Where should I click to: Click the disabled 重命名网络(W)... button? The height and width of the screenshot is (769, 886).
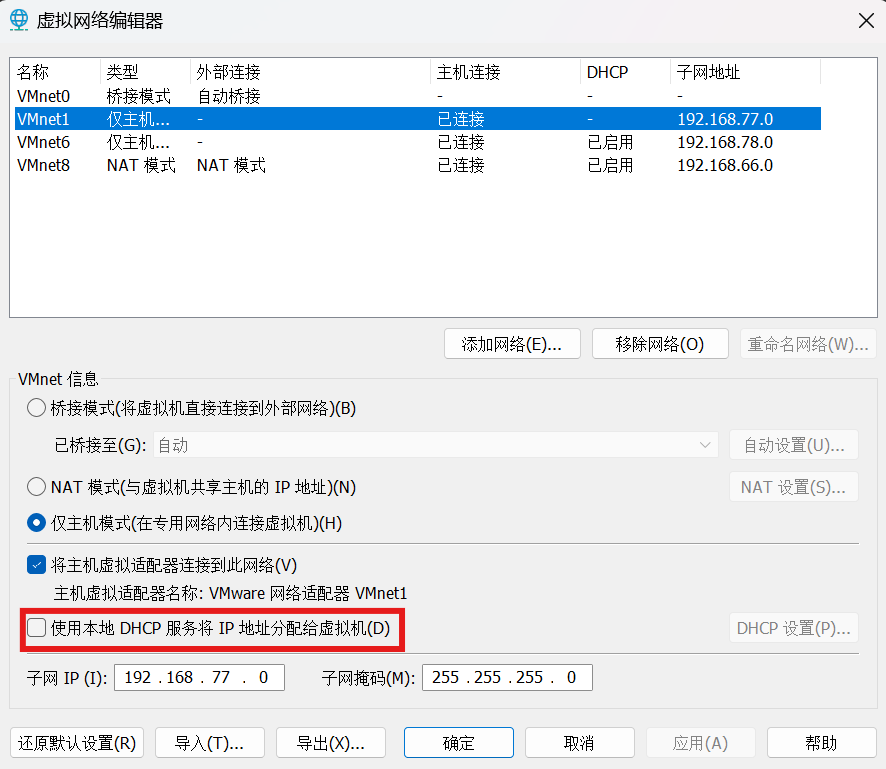pos(808,344)
